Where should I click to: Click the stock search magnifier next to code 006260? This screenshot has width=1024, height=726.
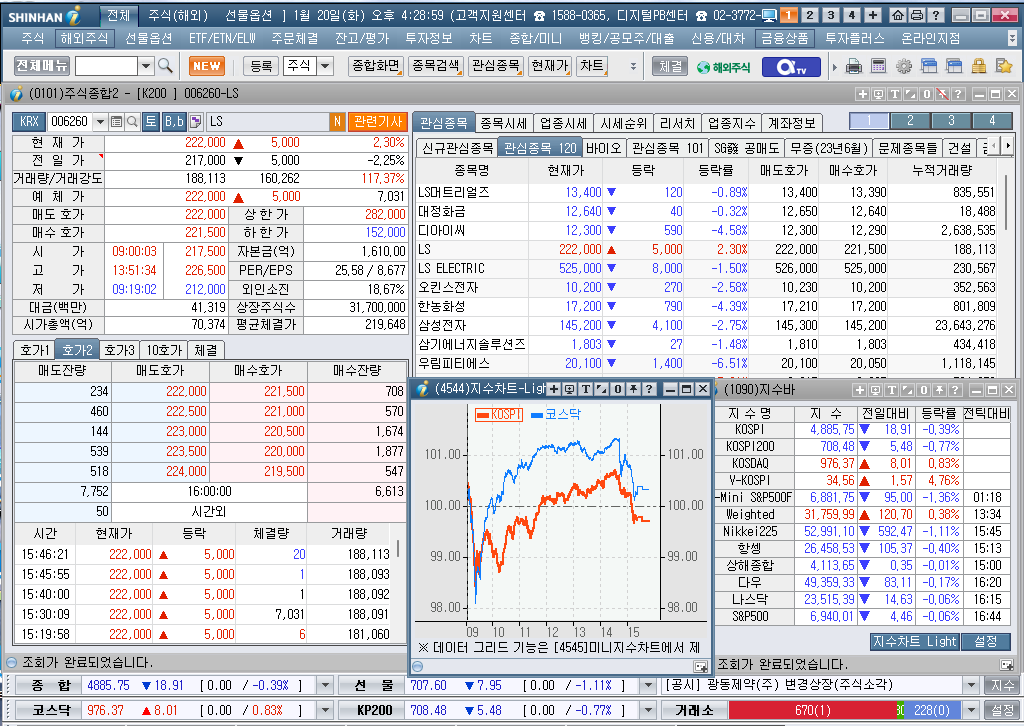(132, 121)
